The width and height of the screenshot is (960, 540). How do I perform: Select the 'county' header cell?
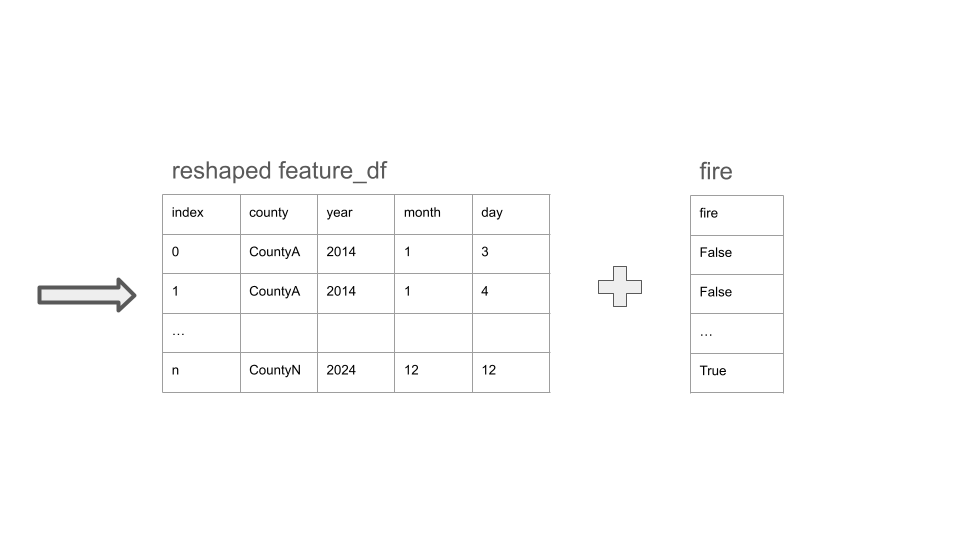[279, 214]
